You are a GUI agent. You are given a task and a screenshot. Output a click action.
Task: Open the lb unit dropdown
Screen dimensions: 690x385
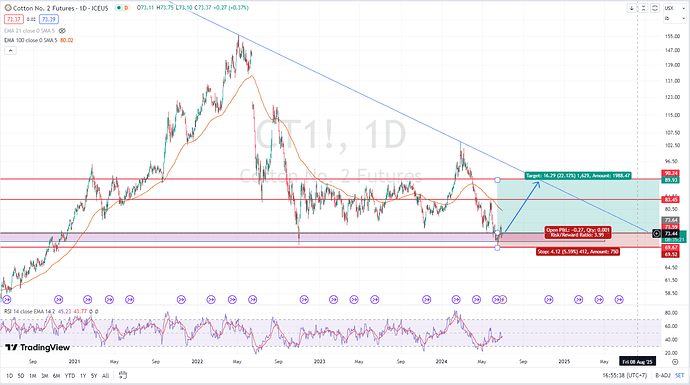click(674, 18)
